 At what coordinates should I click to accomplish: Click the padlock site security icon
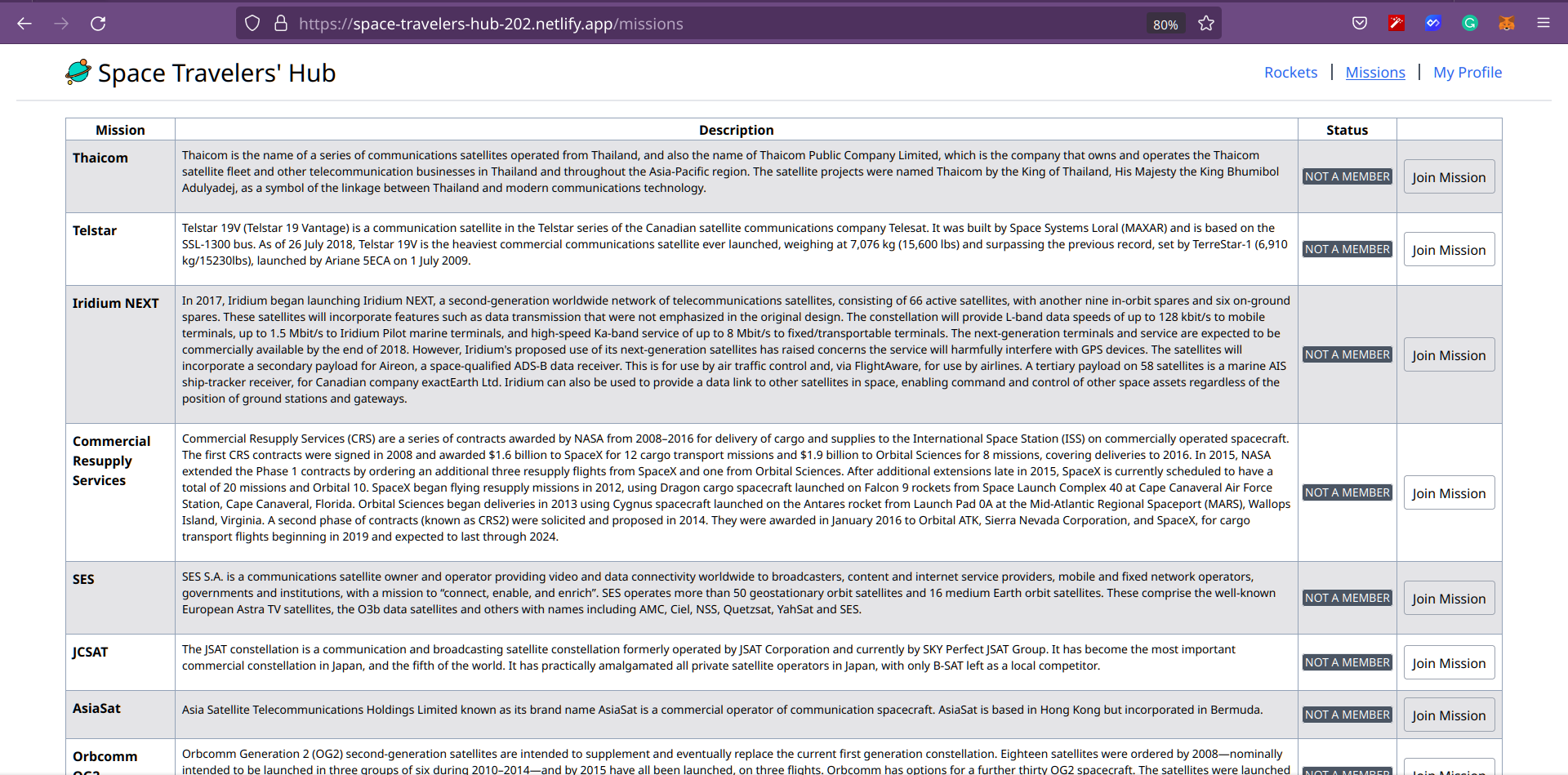[281, 24]
